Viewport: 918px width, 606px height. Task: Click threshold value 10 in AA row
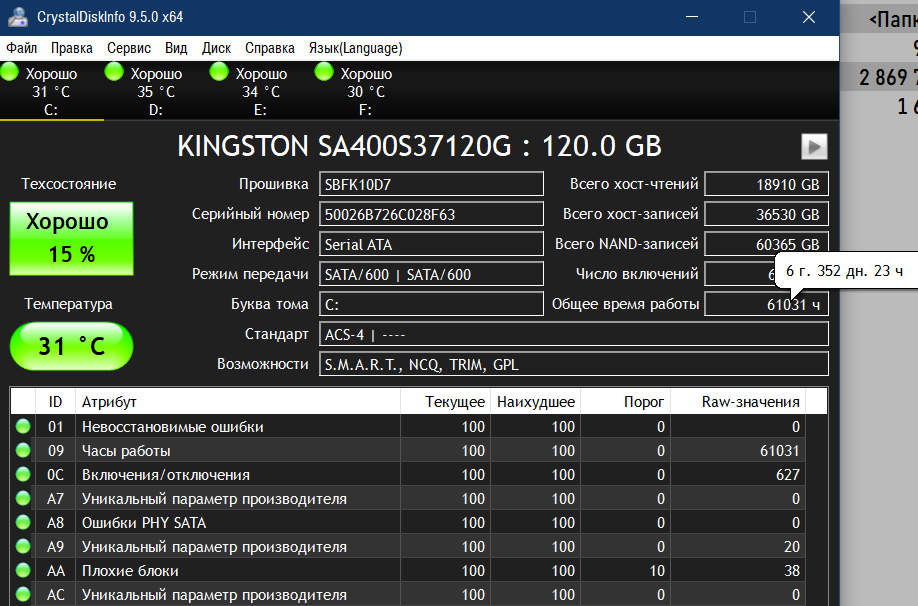[x=657, y=570]
